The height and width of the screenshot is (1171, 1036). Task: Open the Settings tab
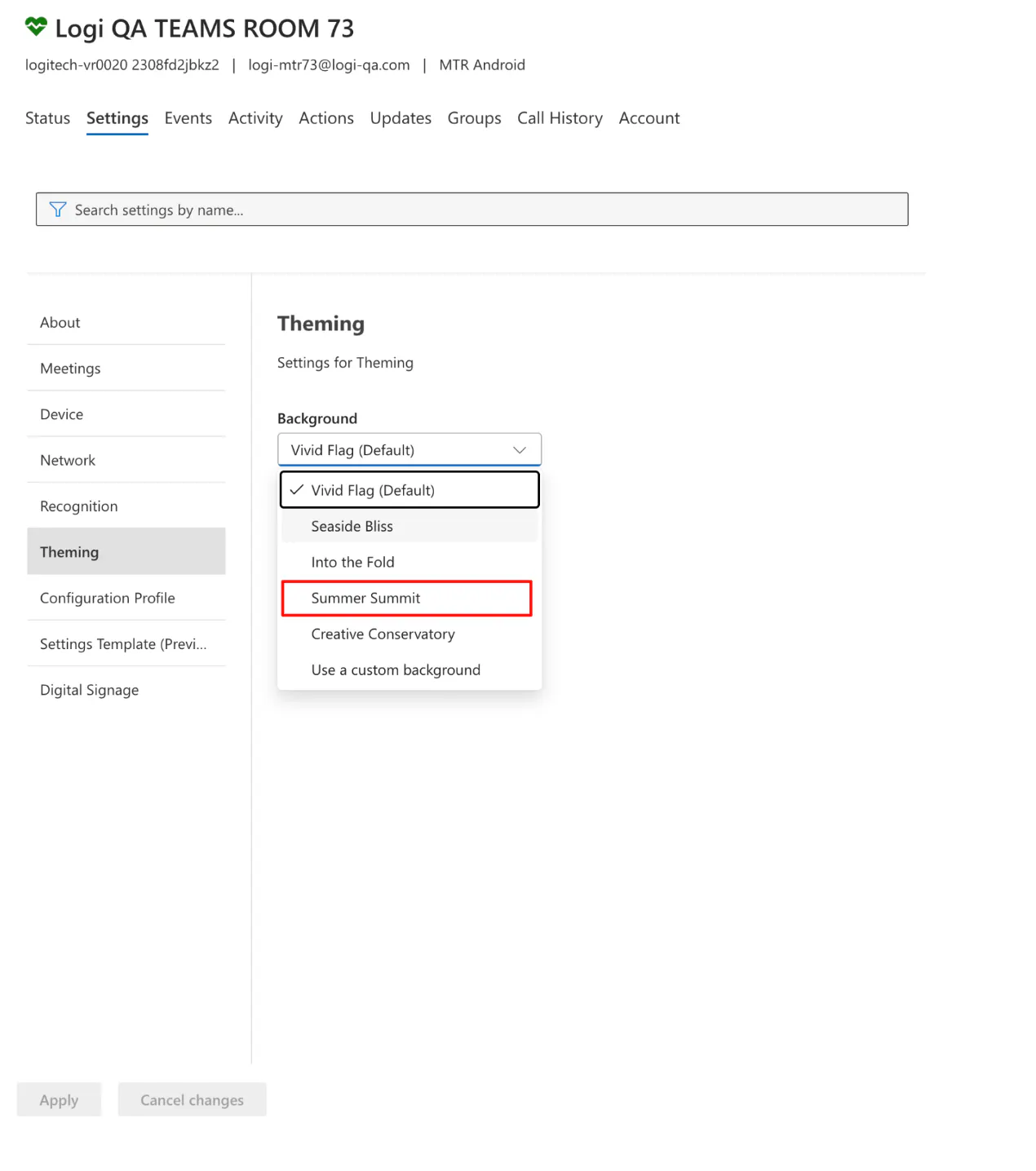pos(117,118)
